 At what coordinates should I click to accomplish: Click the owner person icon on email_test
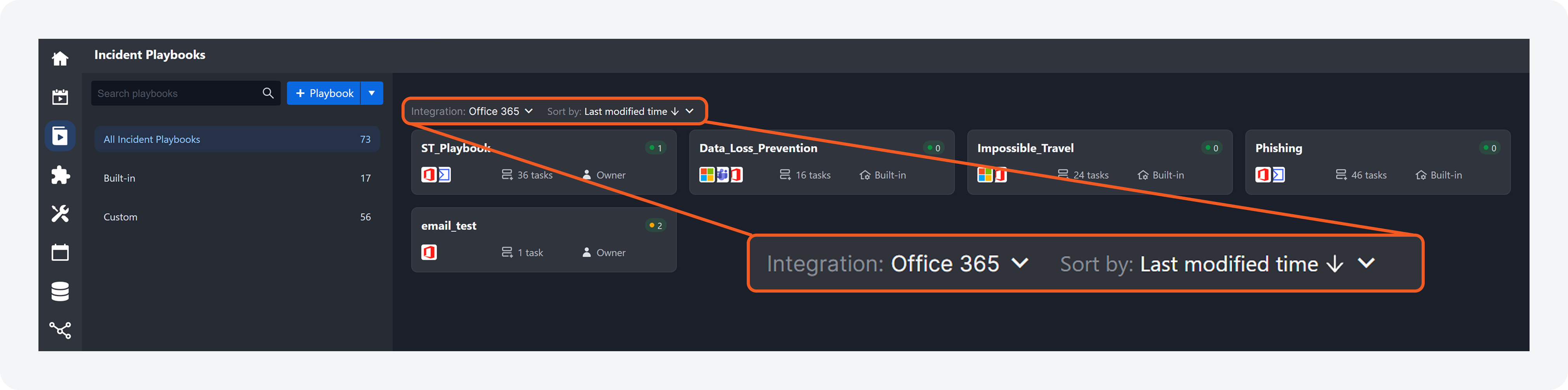point(587,253)
